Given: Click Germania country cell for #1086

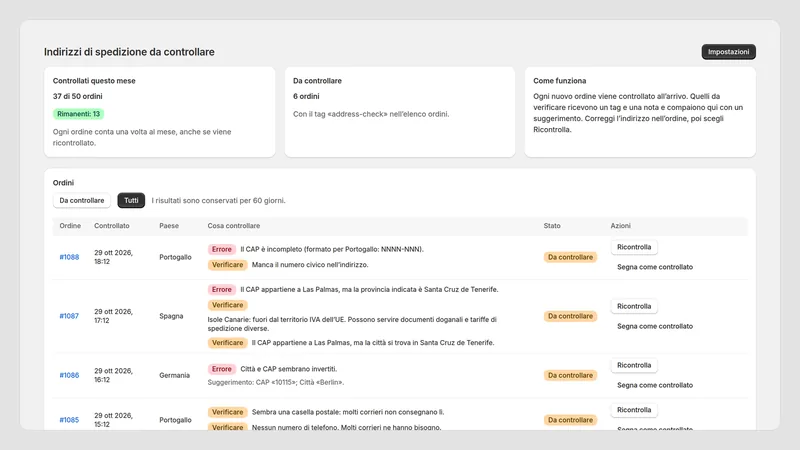Looking at the screenshot, I should [x=174, y=375].
